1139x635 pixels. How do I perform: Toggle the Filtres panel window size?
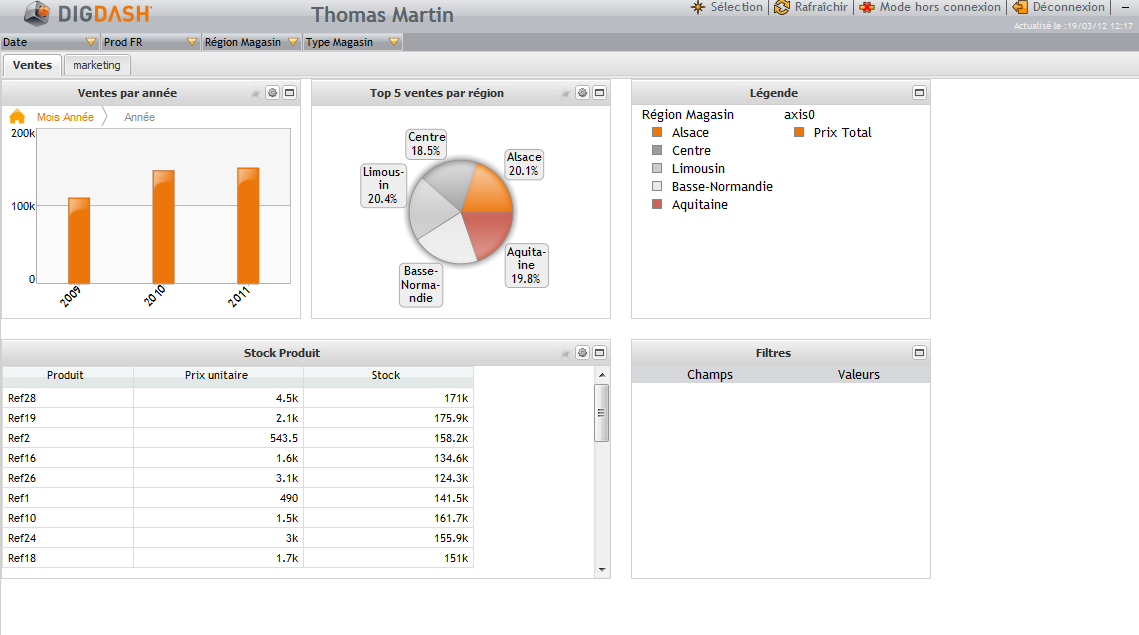(919, 353)
